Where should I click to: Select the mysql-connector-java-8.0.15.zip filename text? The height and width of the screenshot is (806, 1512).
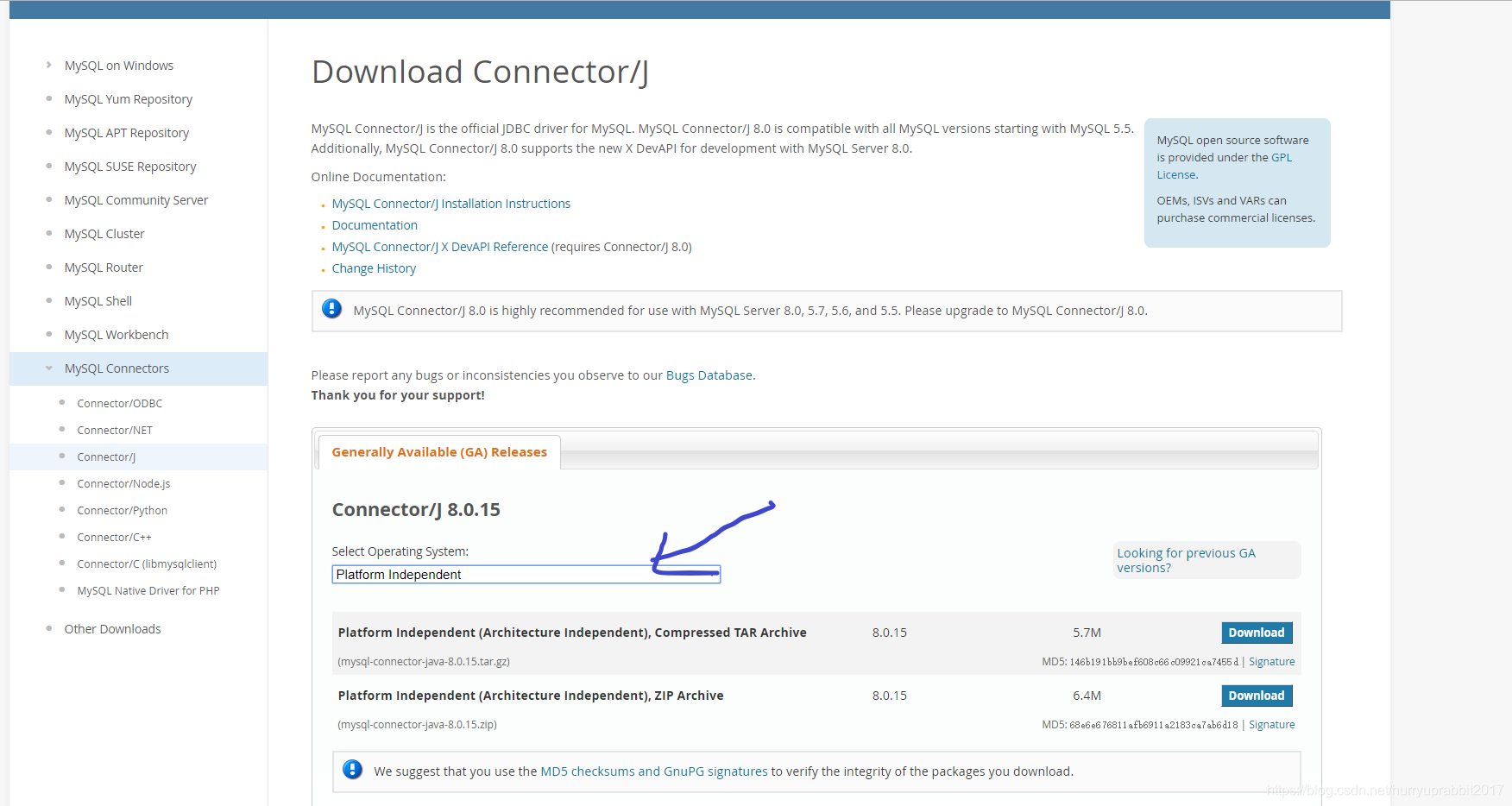tap(417, 725)
